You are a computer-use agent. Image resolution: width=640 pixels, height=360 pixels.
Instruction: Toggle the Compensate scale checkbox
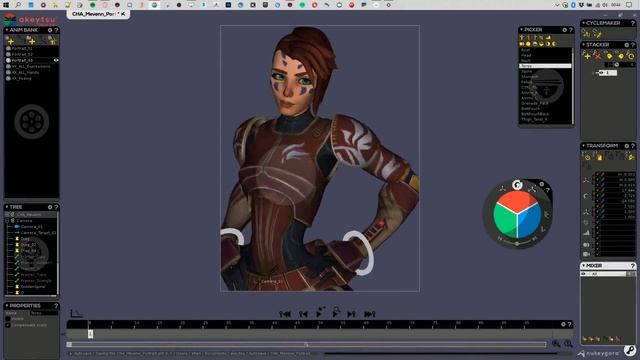pos(8,325)
